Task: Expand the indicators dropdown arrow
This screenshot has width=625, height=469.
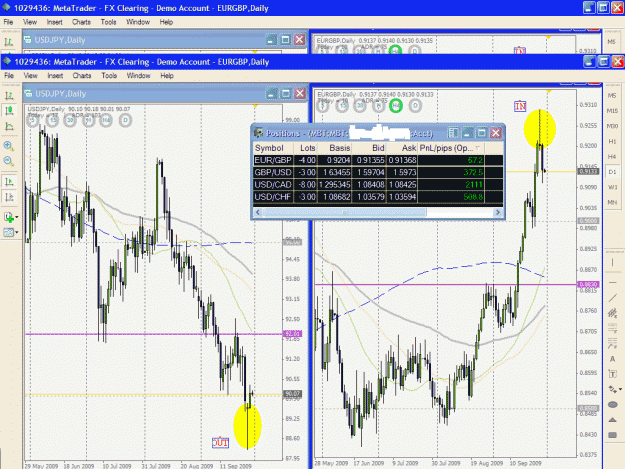Action: coord(17,218)
